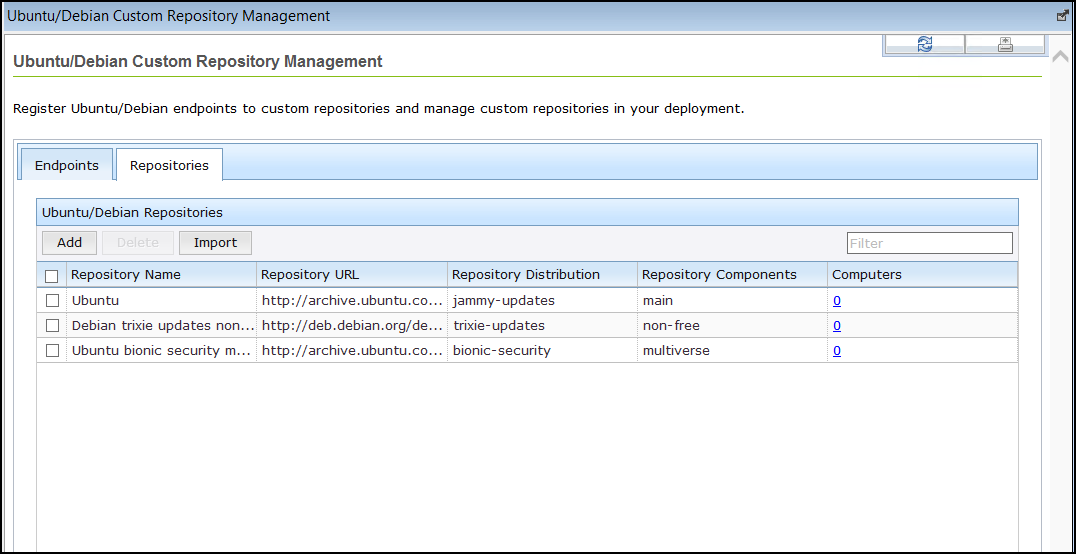Screen dimensions: 1076x554
Task: Click the gray scroll-up chevron
Action: click(1060, 56)
